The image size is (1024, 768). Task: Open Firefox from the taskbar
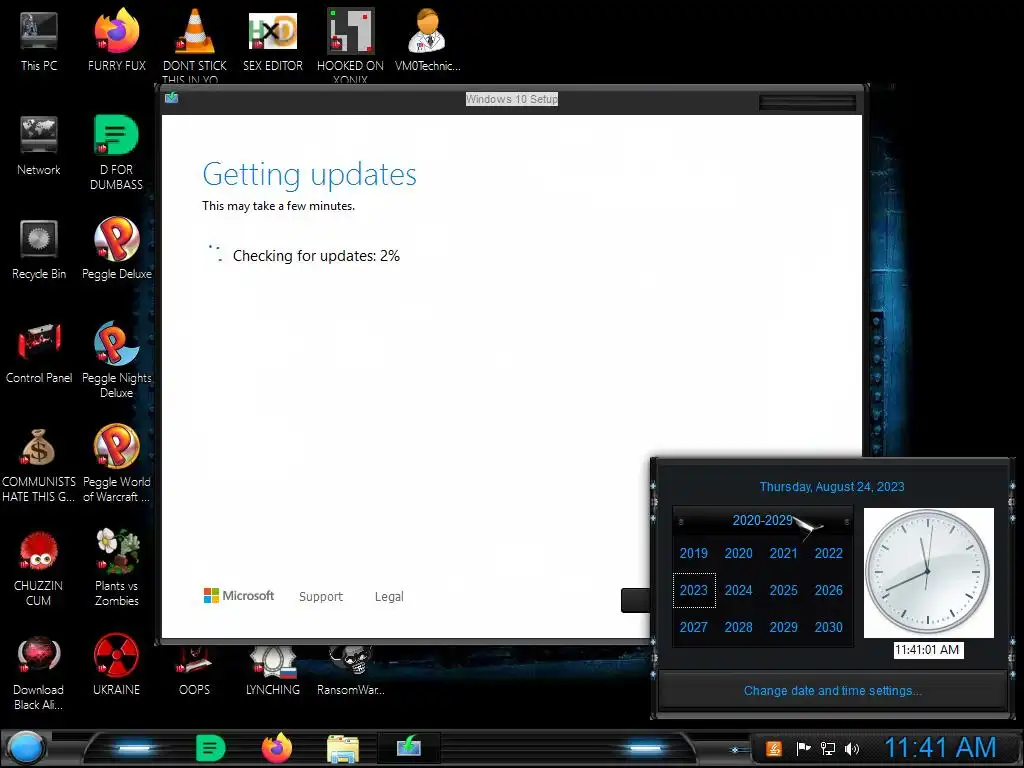[x=277, y=748]
